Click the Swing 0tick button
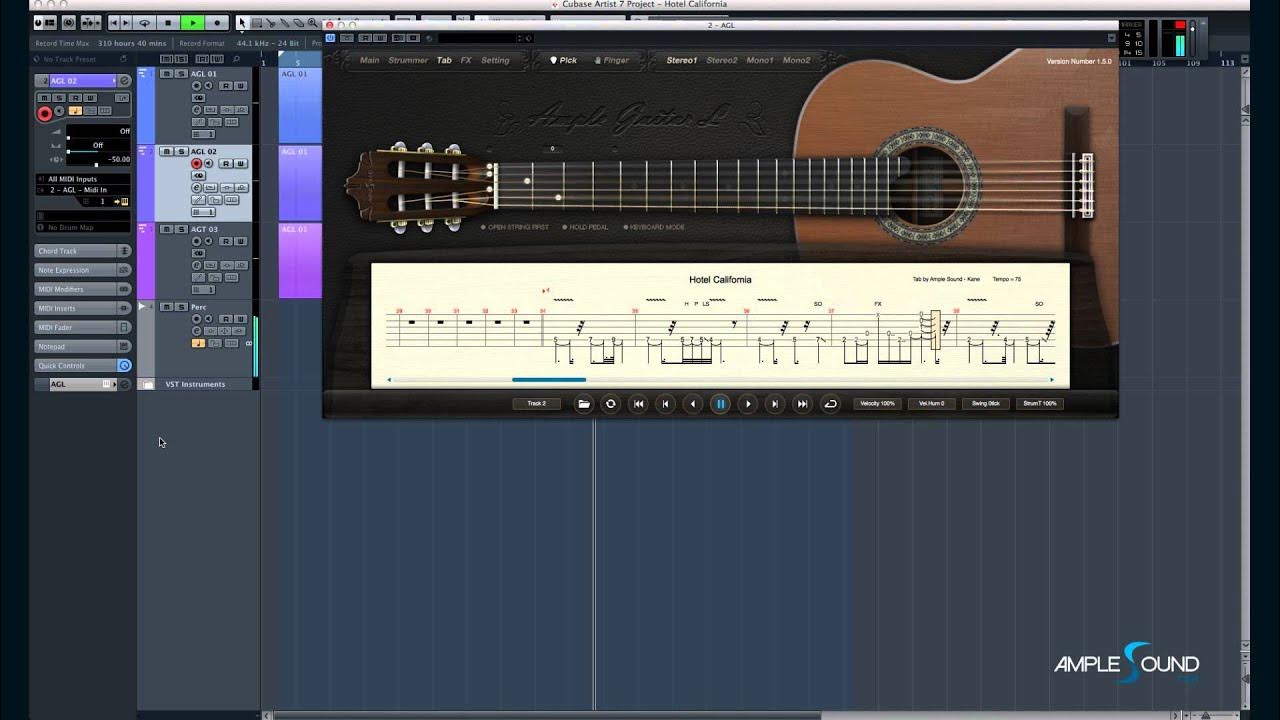The image size is (1280, 720). 986,404
